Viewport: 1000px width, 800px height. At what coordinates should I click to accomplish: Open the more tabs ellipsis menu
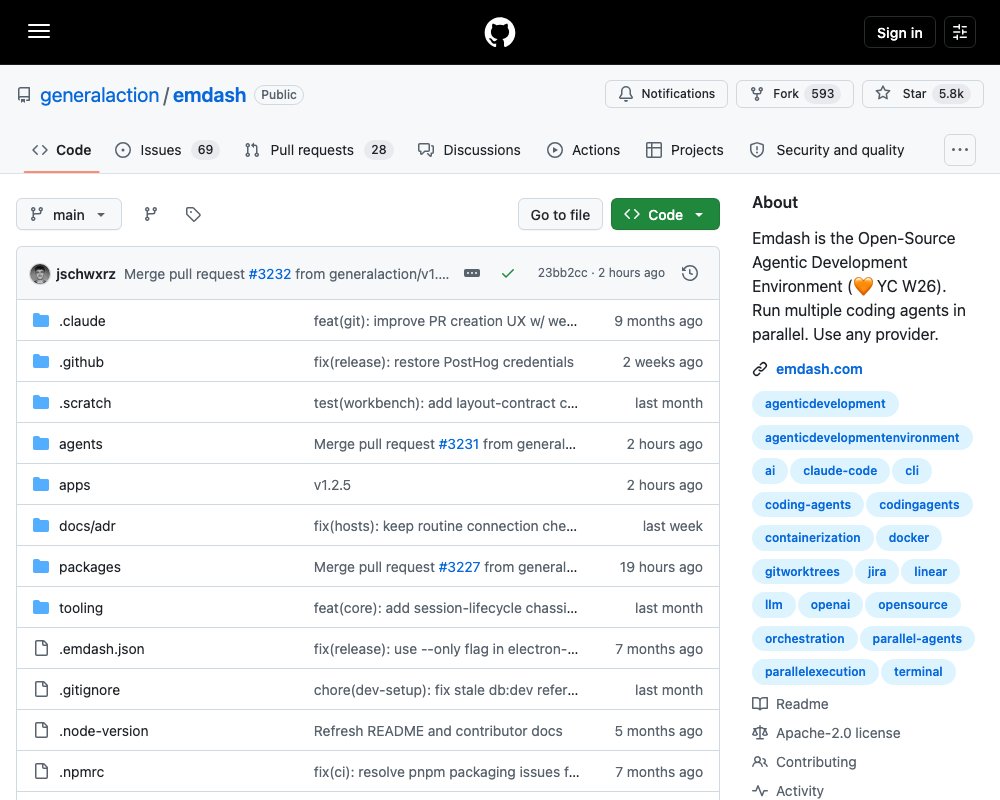click(960, 150)
